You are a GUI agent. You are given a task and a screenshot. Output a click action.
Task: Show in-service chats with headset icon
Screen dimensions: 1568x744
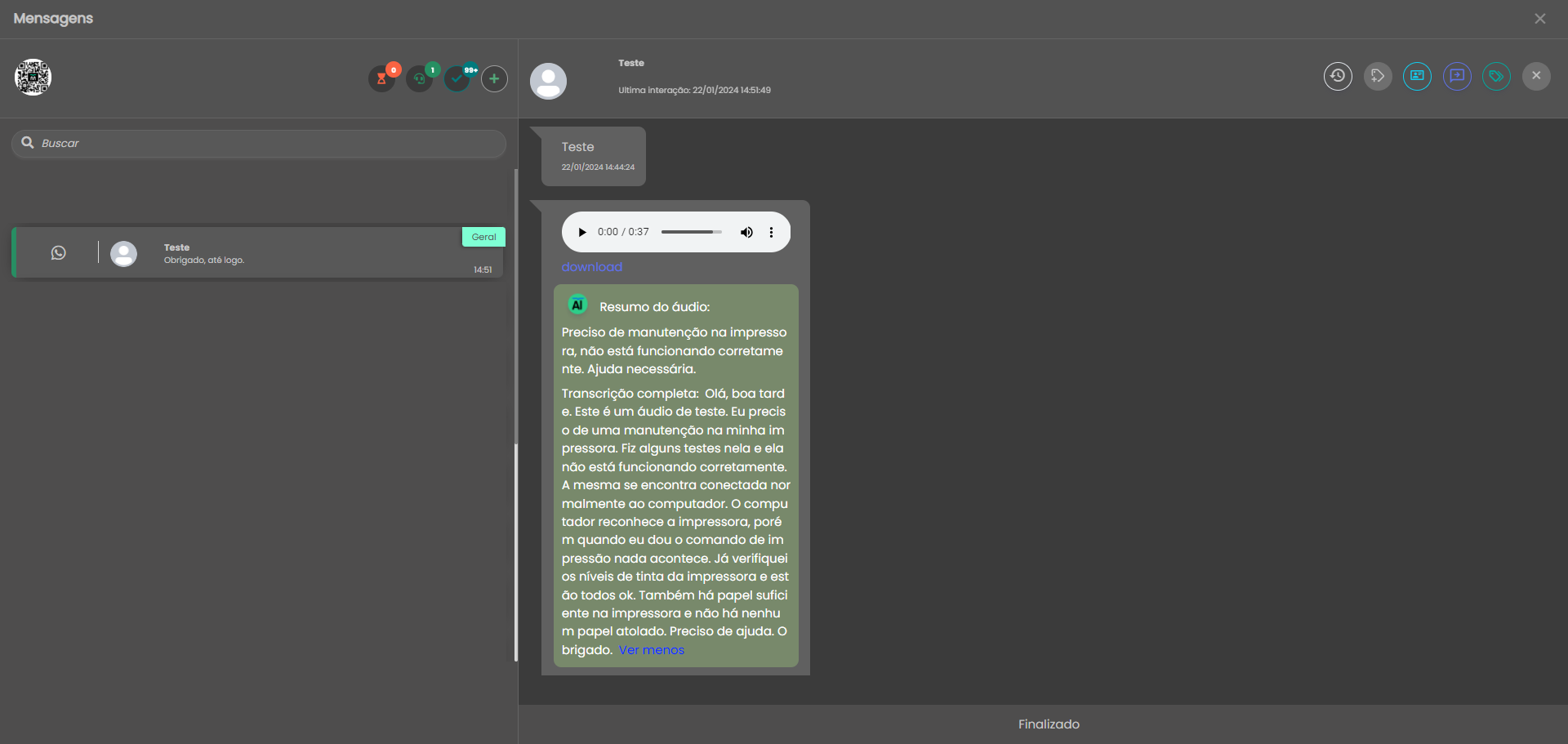[420, 78]
